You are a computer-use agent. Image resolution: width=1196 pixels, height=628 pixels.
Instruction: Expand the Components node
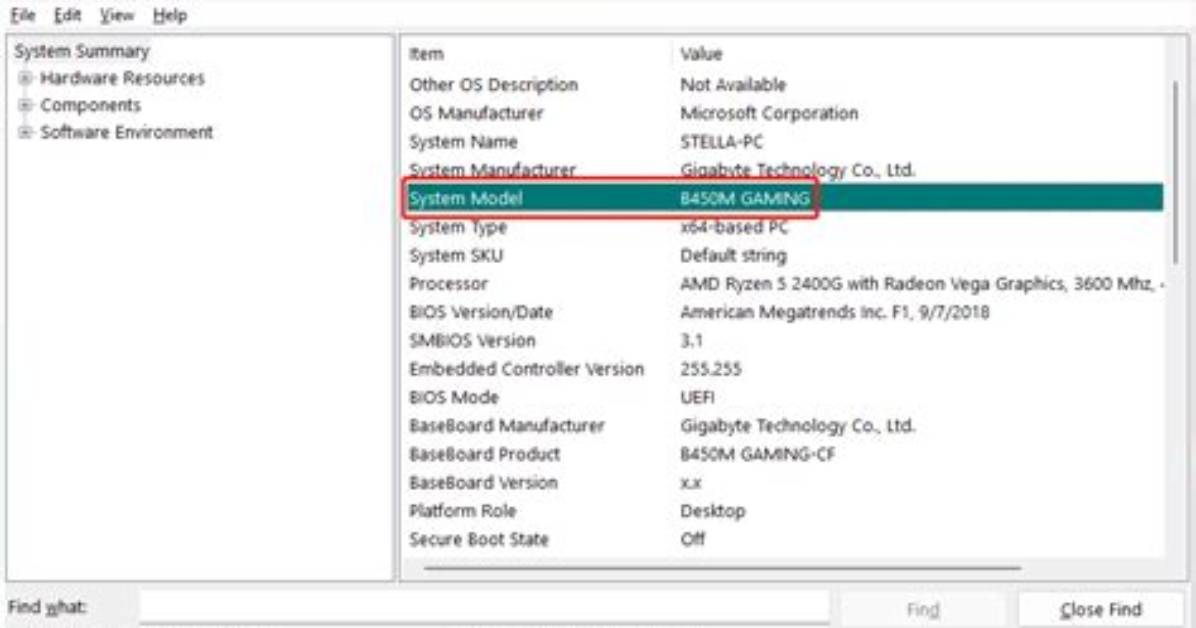coord(25,105)
